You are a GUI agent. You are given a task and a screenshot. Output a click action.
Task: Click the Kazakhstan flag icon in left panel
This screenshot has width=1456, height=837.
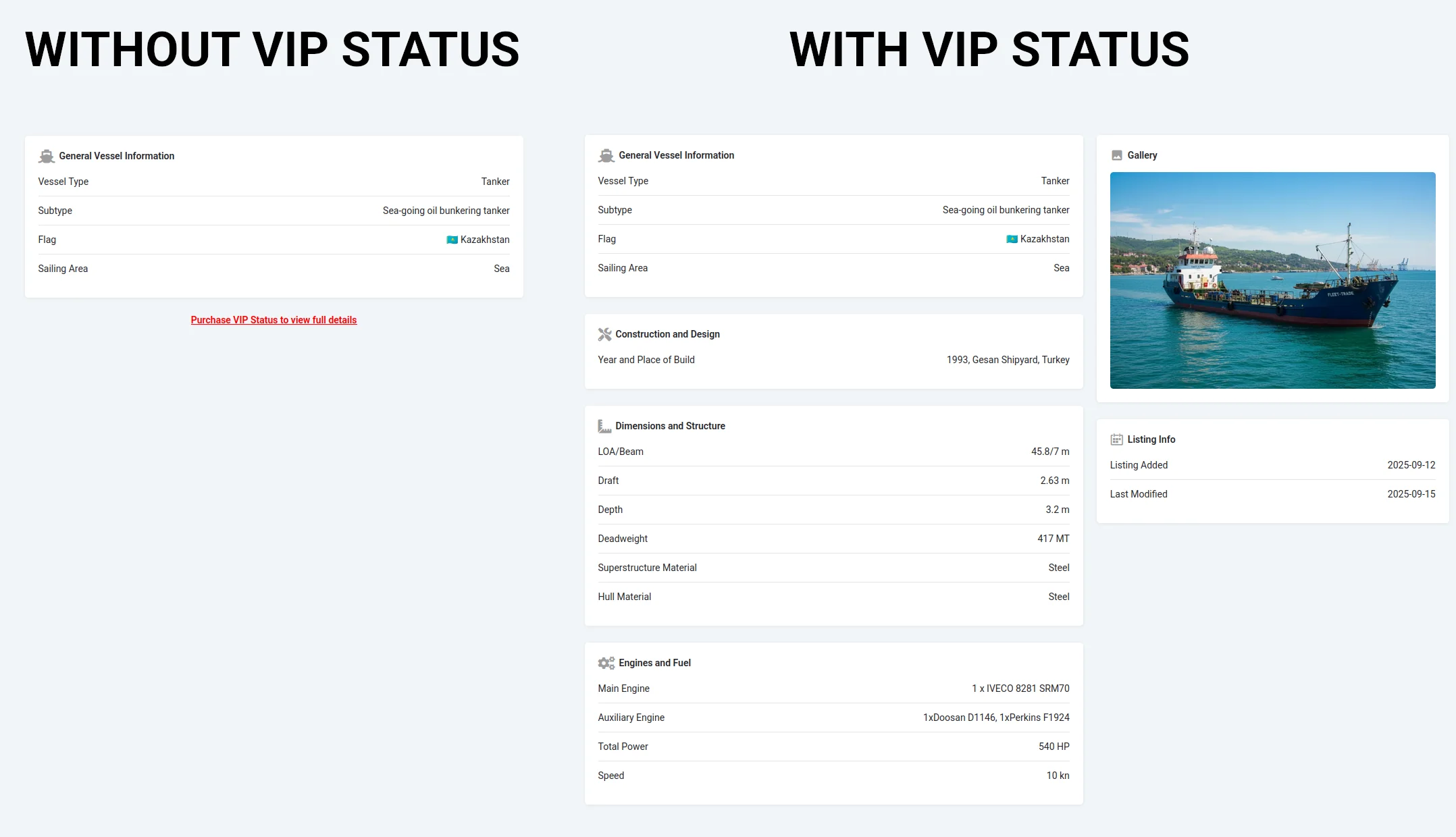point(452,240)
